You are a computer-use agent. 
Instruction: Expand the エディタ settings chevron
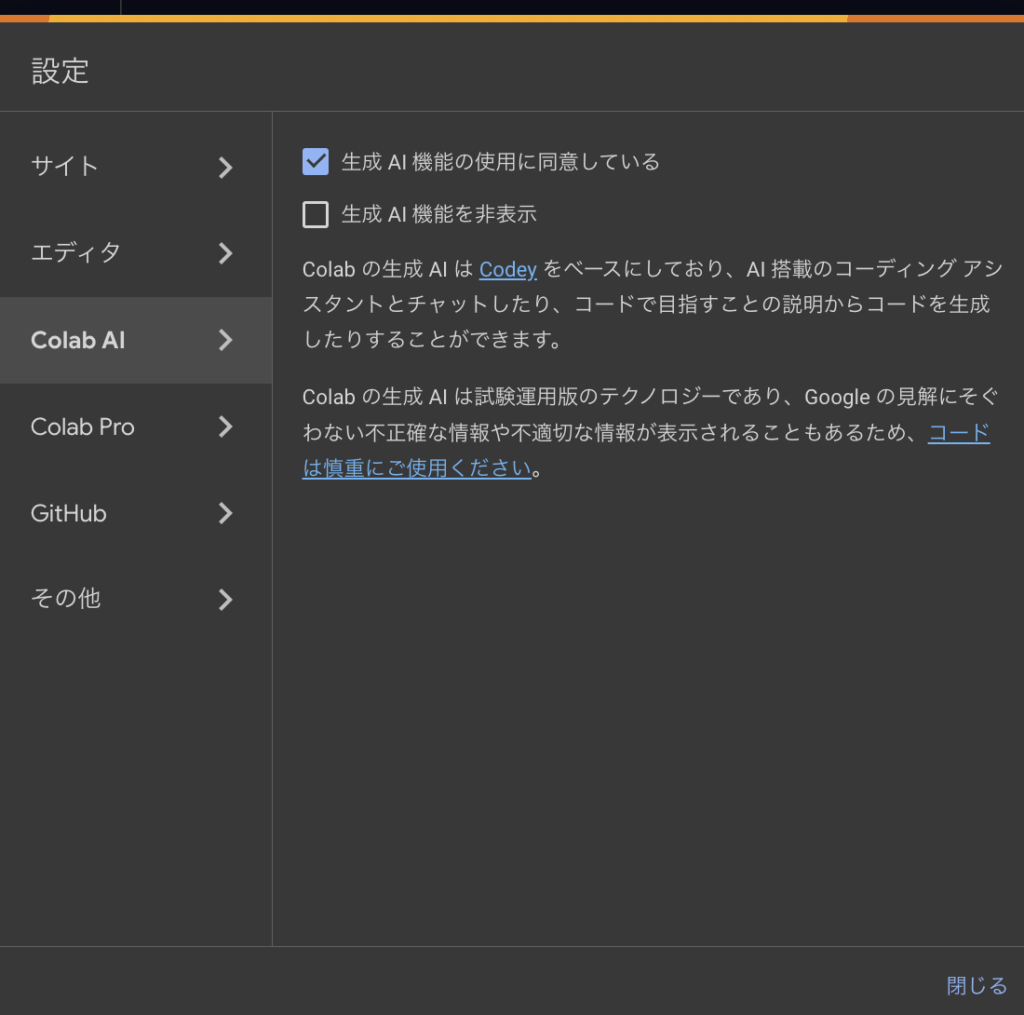[225, 254]
